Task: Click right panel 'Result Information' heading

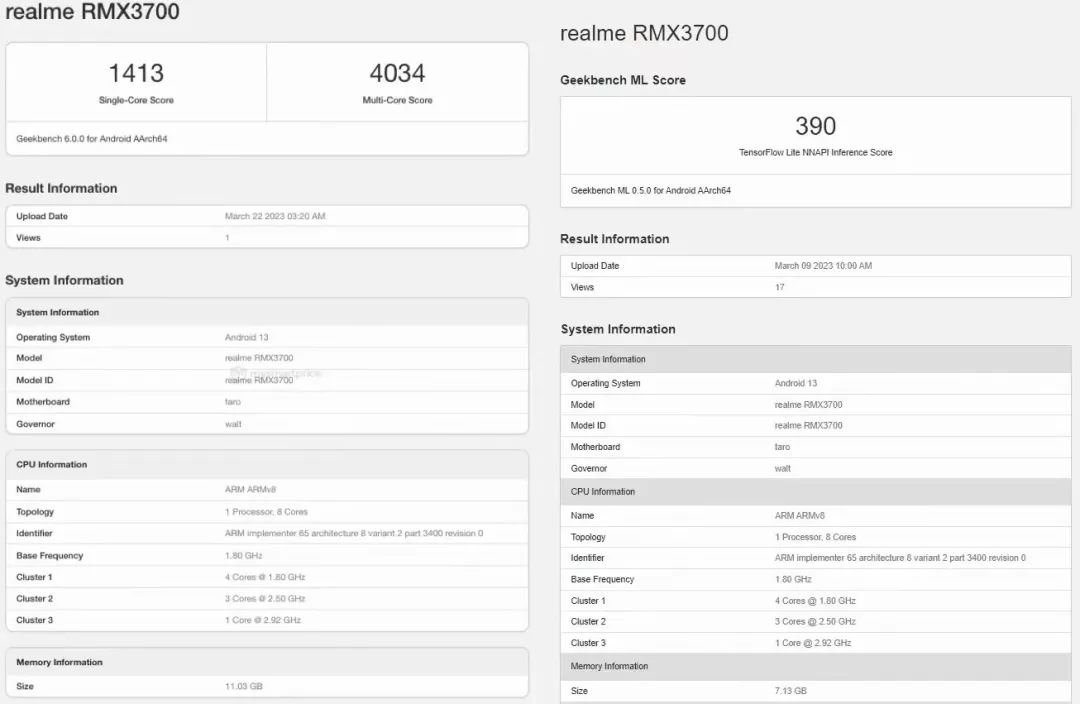Action: (614, 239)
